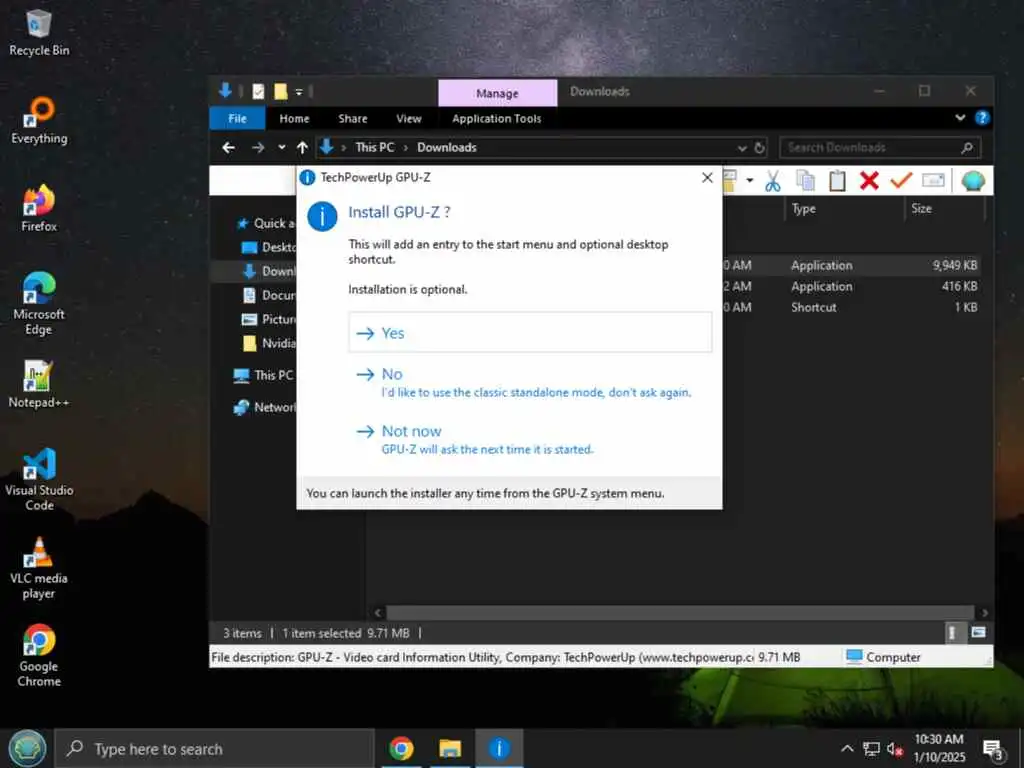Image resolution: width=1024 pixels, height=768 pixels.
Task: Select Quick access in navigation pane
Action: [x=264, y=223]
